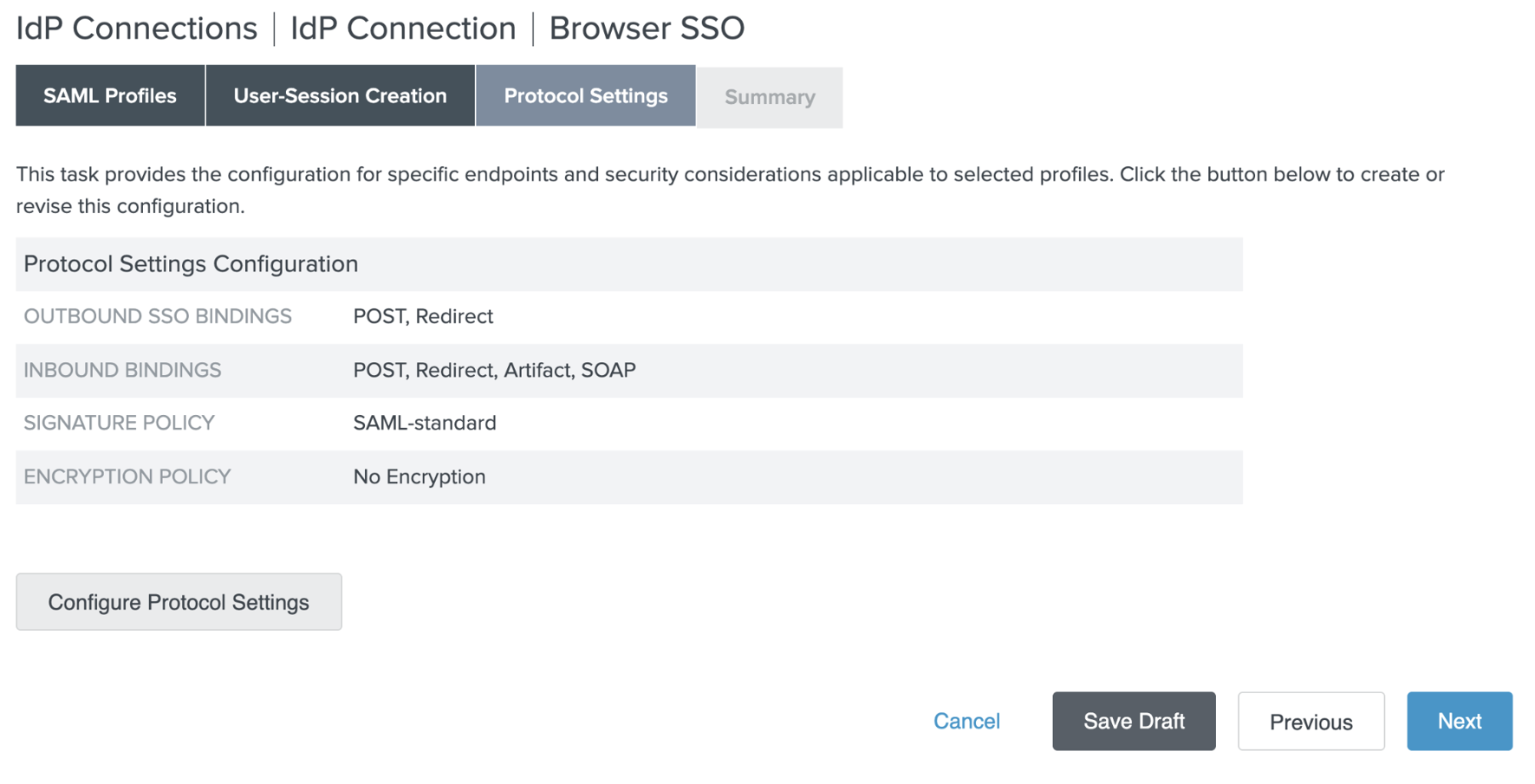Switch to User-Session Creation tab
This screenshot has height=784, width=1535.
pos(340,96)
